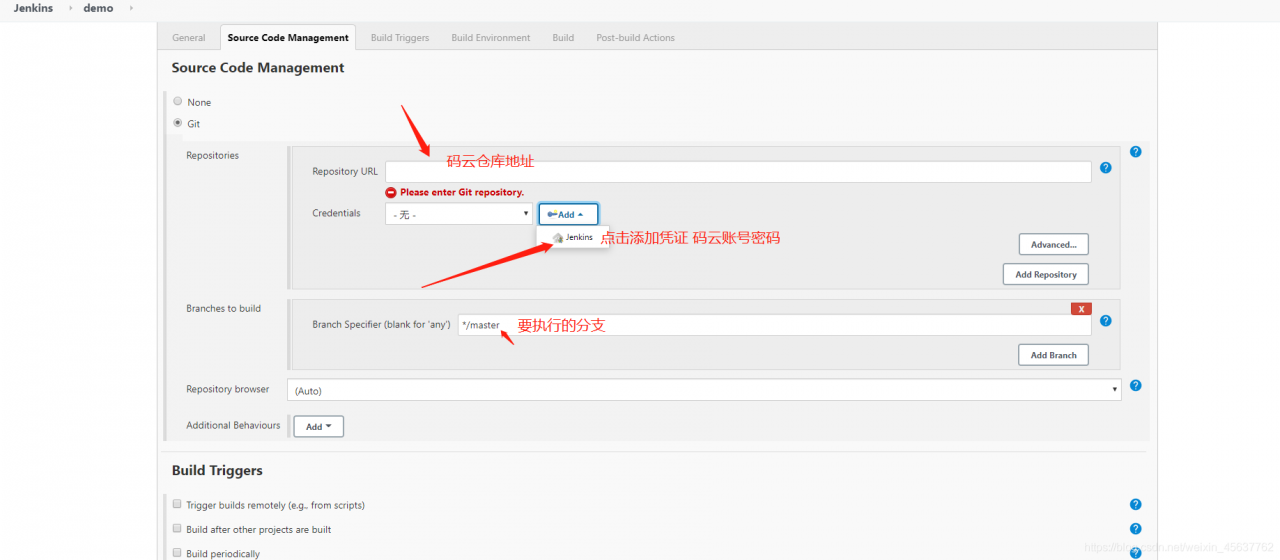Screen dimensions: 1280x560
Task: Switch to the Build Environment tab
Action: click(491, 38)
